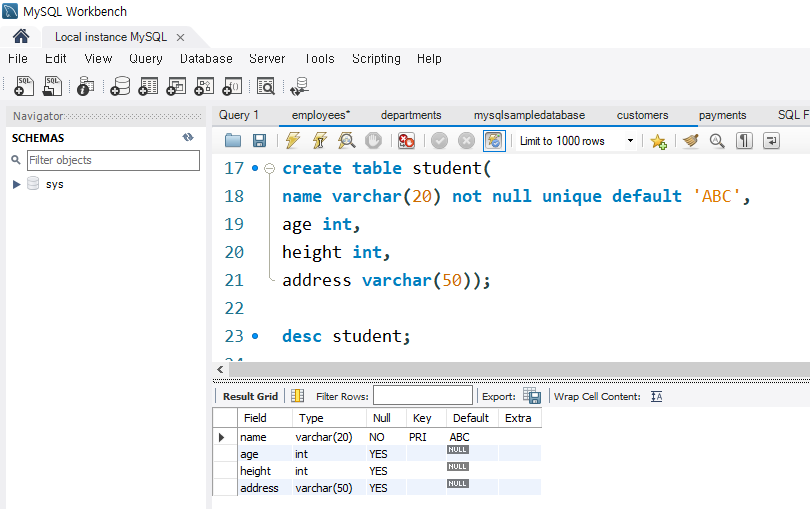Stop query execution hand icon
This screenshot has height=509, width=810.
373,141
